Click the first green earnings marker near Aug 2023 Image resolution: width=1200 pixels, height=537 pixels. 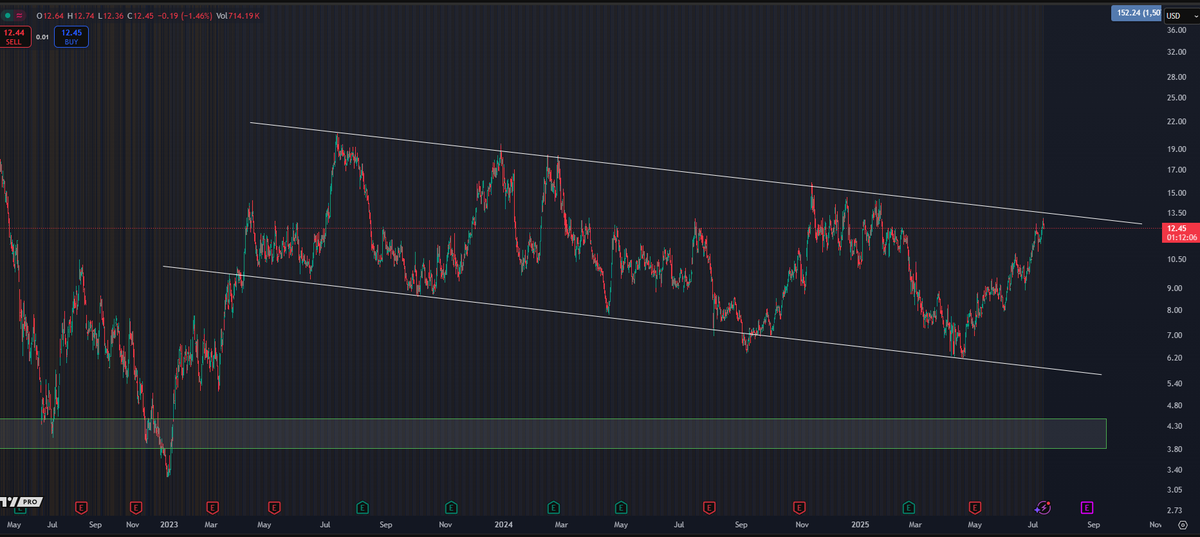coord(362,508)
